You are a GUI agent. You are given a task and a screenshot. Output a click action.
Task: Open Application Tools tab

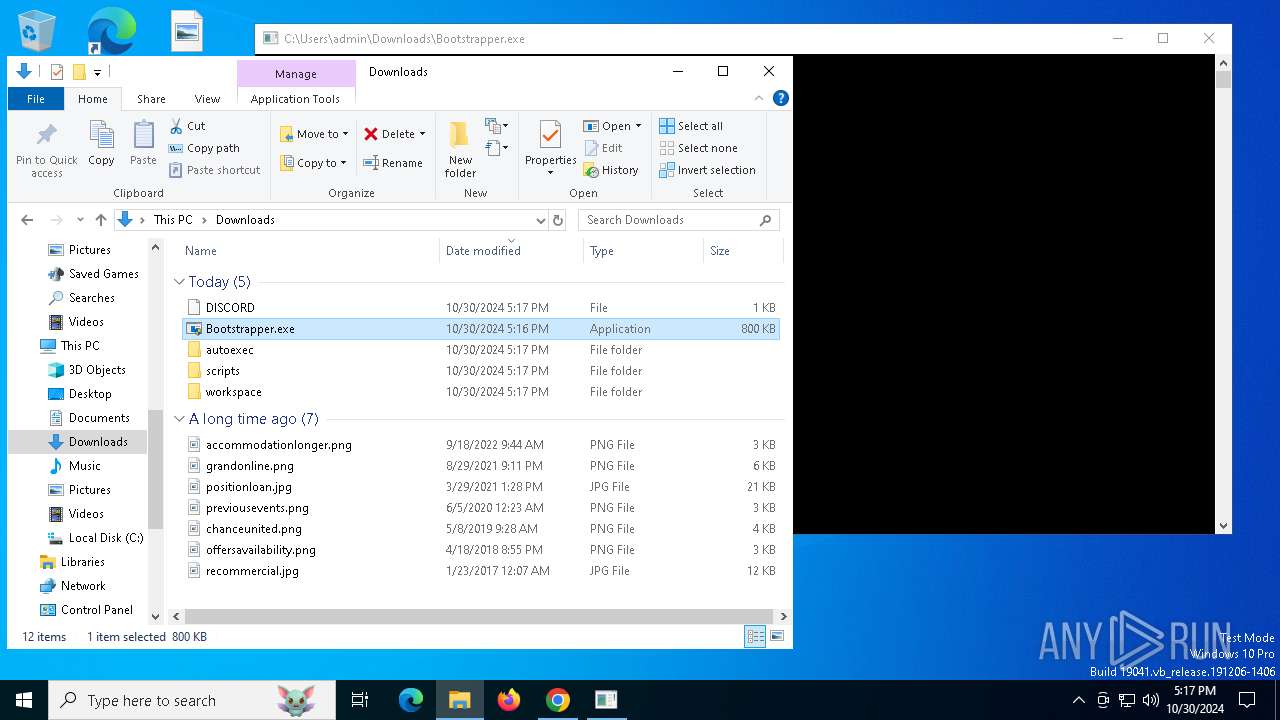pyautogui.click(x=295, y=99)
